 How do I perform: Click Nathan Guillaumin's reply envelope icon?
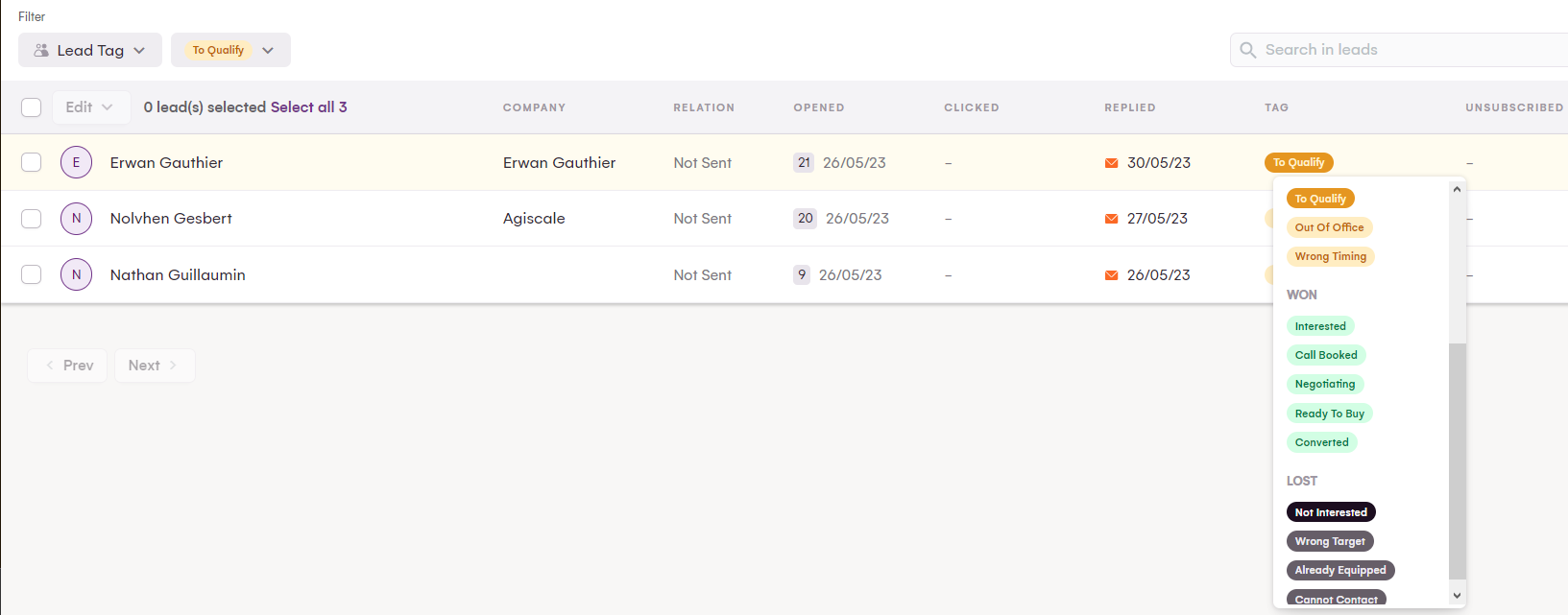(x=1111, y=275)
